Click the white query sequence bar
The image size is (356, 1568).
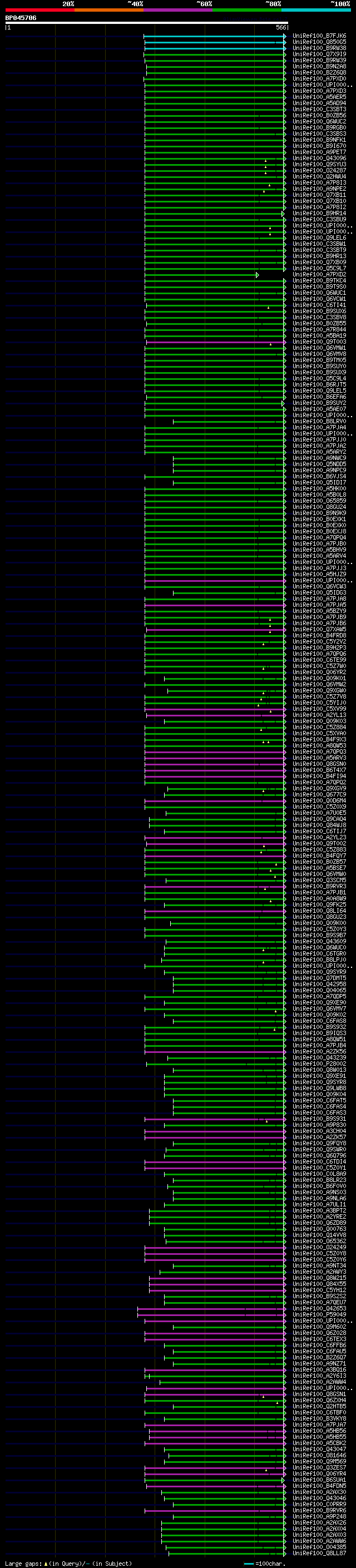146,22
